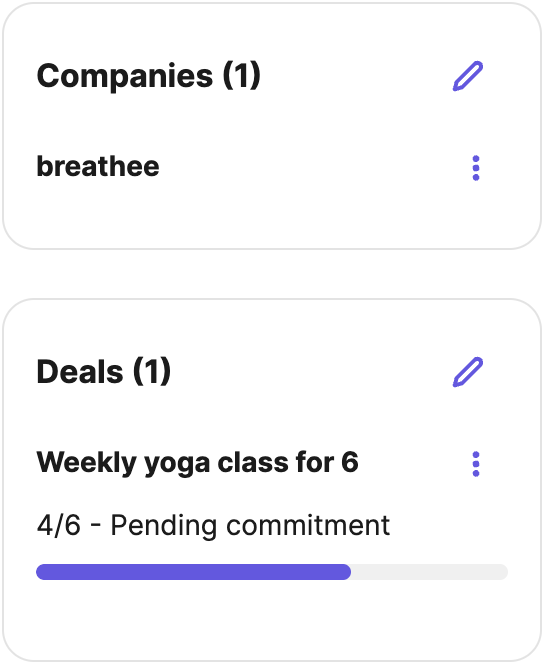
Task: Edit deals using the pencil icon
Action: point(468,372)
